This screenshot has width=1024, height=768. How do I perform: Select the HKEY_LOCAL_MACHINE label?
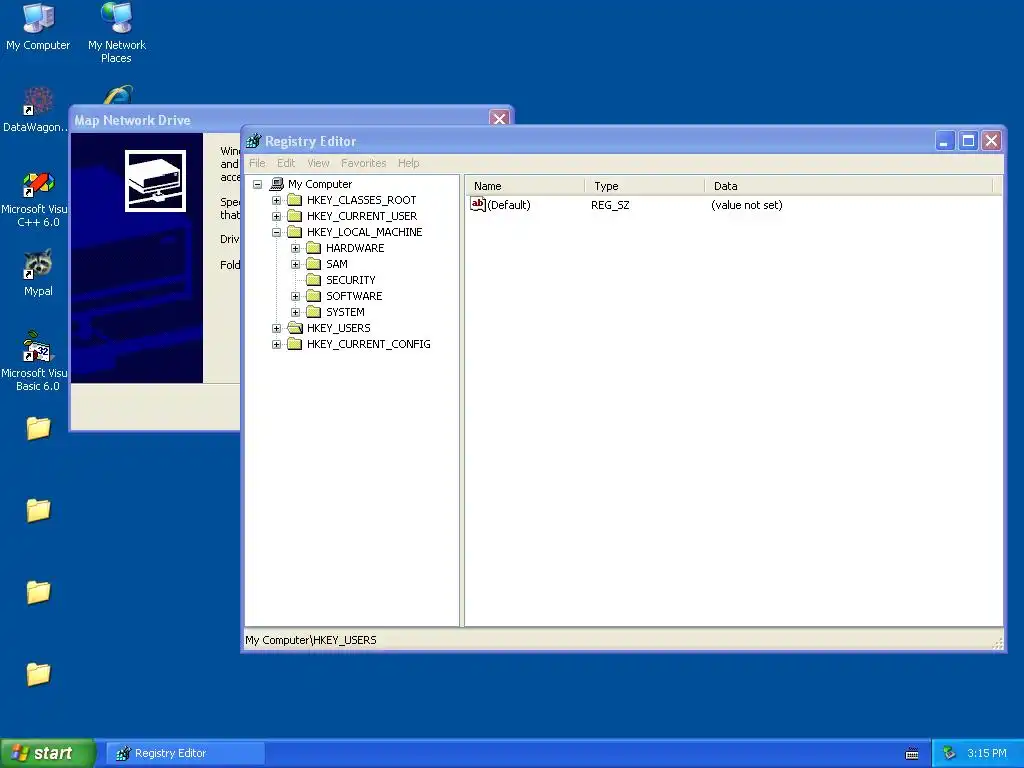364,232
